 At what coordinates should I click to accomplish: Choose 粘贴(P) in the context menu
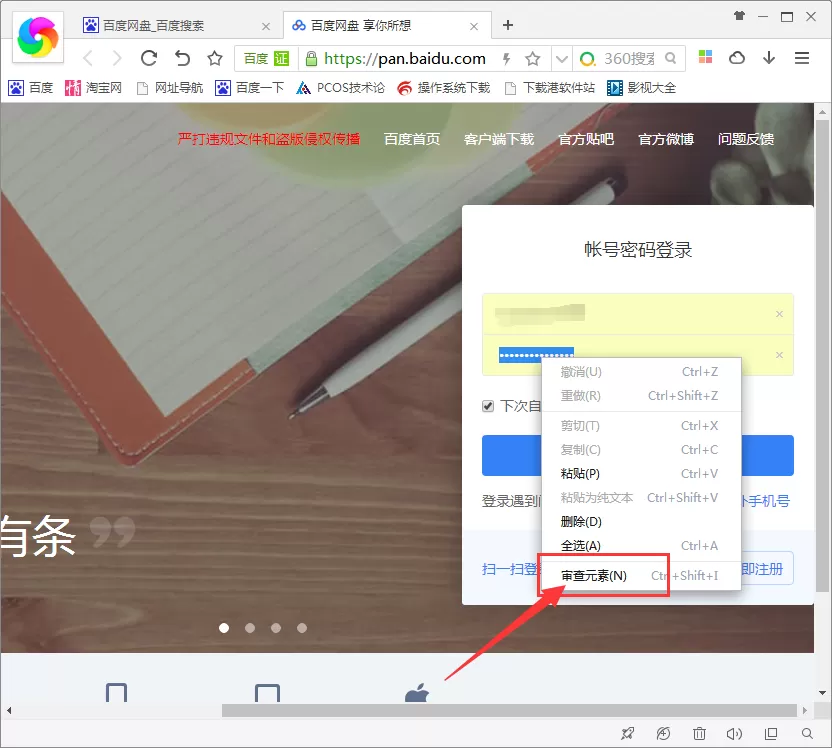(640, 474)
